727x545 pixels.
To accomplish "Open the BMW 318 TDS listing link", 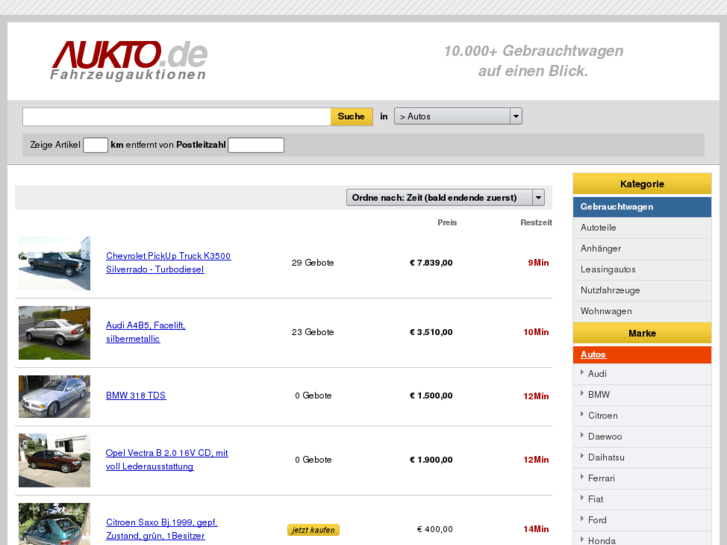I will coord(136,396).
